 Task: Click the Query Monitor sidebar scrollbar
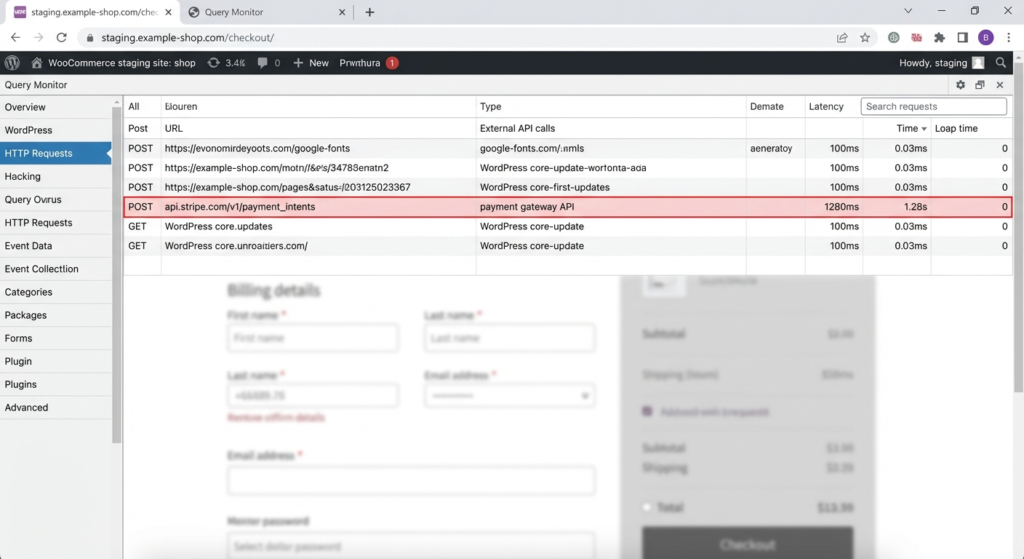[117, 274]
